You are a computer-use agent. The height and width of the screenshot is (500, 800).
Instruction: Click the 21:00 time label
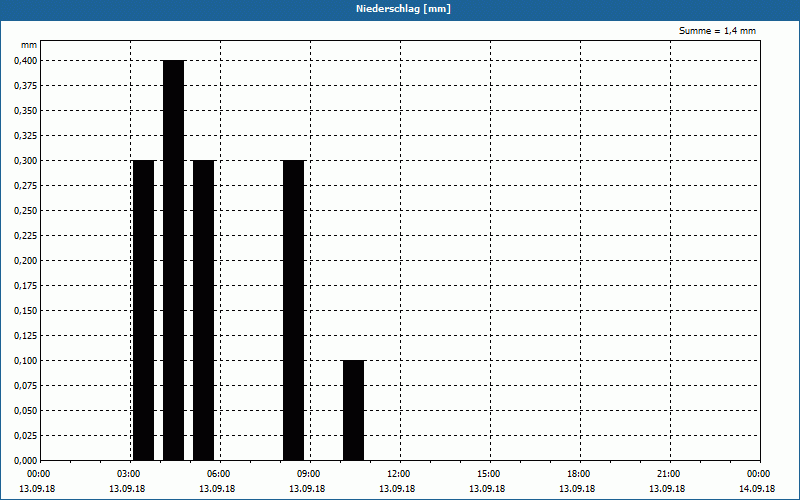(669, 474)
